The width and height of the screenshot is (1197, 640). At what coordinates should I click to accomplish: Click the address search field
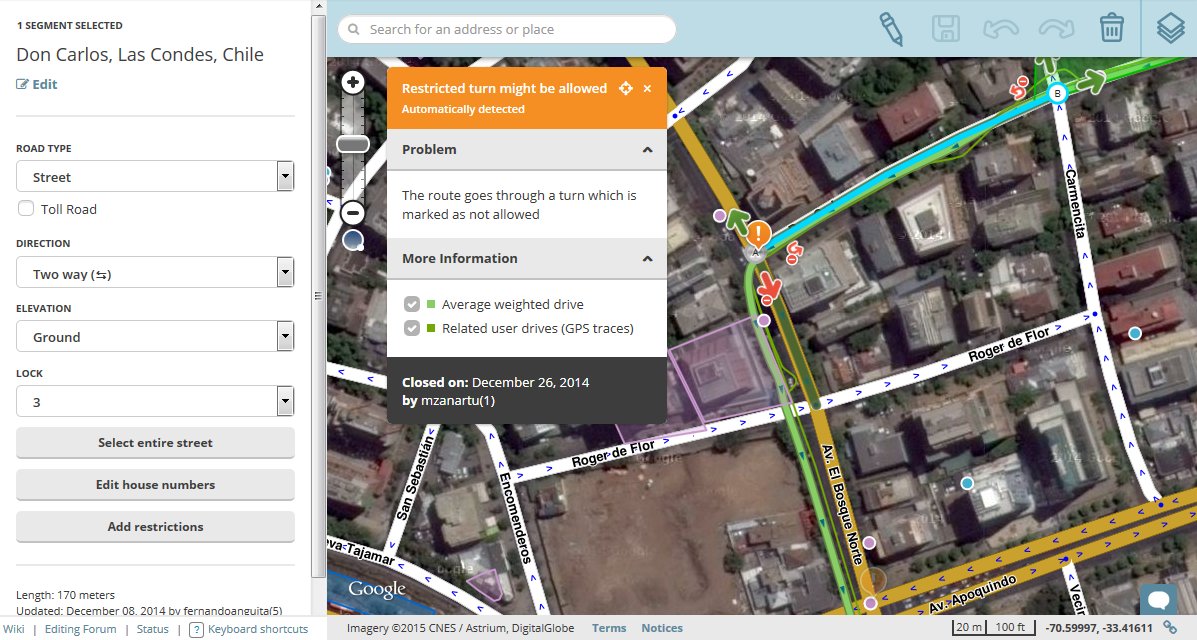coord(507,30)
